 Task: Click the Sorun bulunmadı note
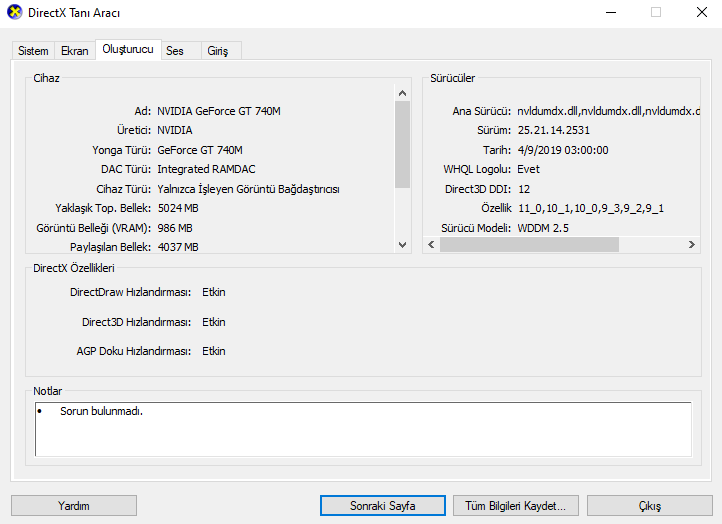[101, 411]
